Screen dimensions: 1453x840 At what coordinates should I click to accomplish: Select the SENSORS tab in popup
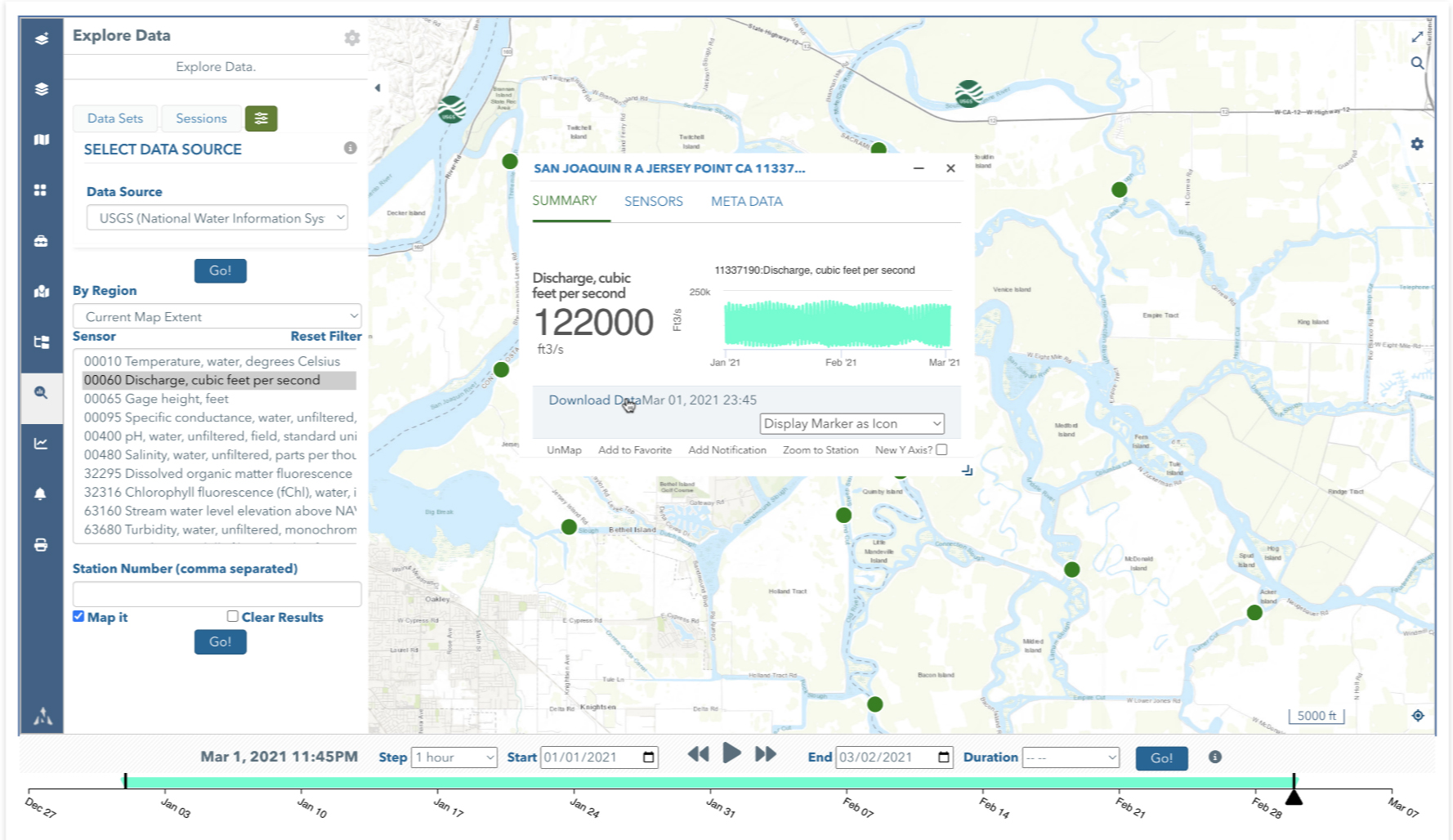(654, 201)
